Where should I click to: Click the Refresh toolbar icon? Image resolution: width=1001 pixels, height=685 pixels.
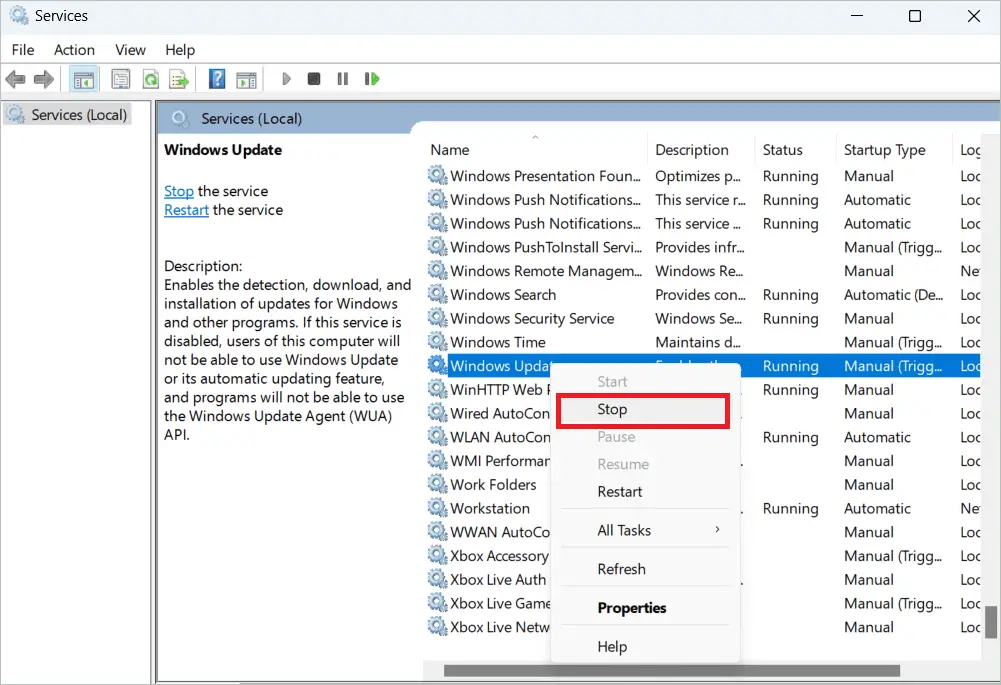151,79
